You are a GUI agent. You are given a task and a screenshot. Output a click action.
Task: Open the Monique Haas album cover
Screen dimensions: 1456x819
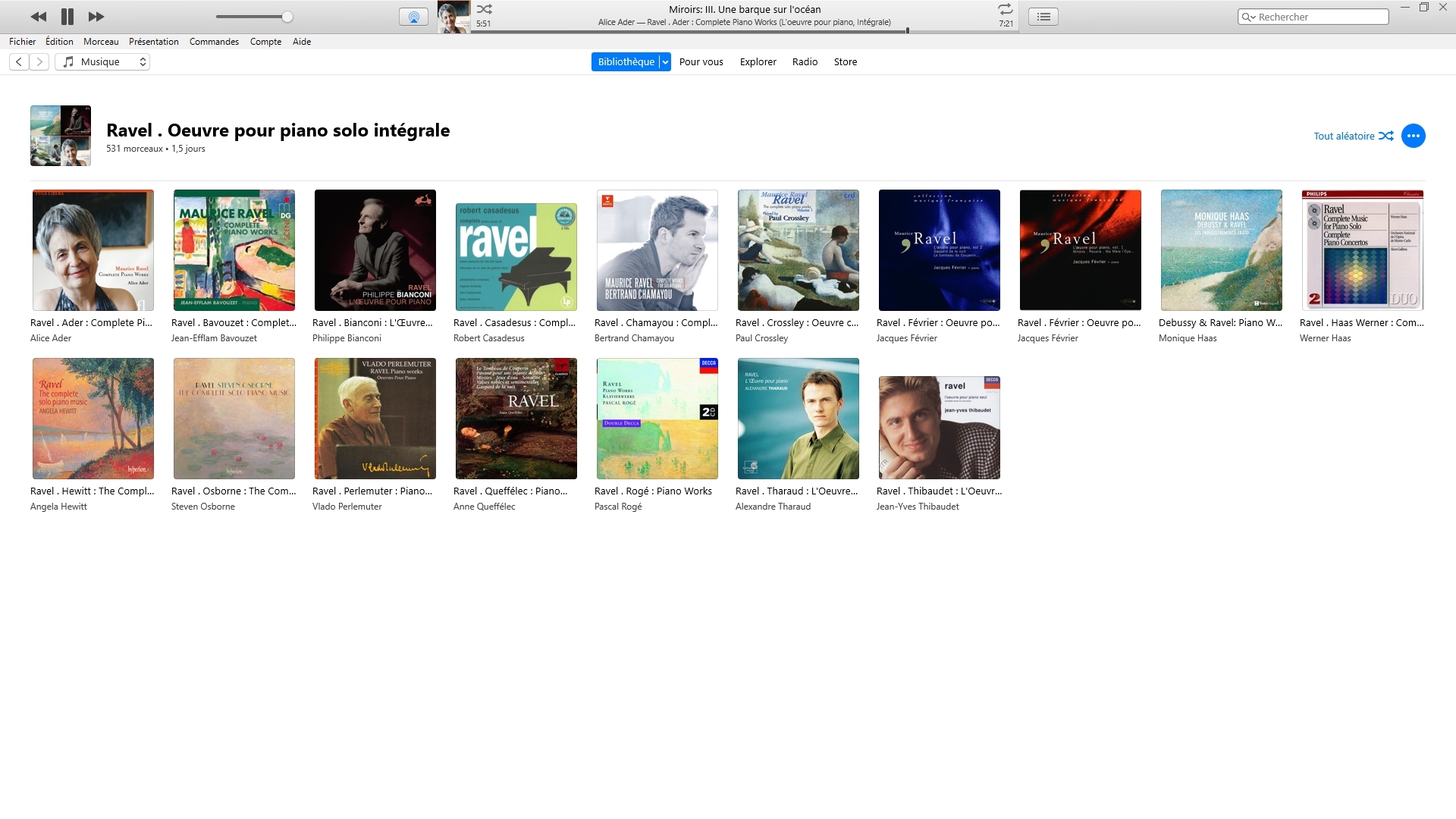(1222, 250)
